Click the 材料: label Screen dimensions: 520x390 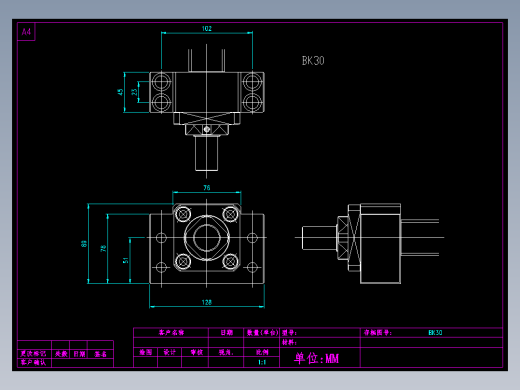point(289,342)
